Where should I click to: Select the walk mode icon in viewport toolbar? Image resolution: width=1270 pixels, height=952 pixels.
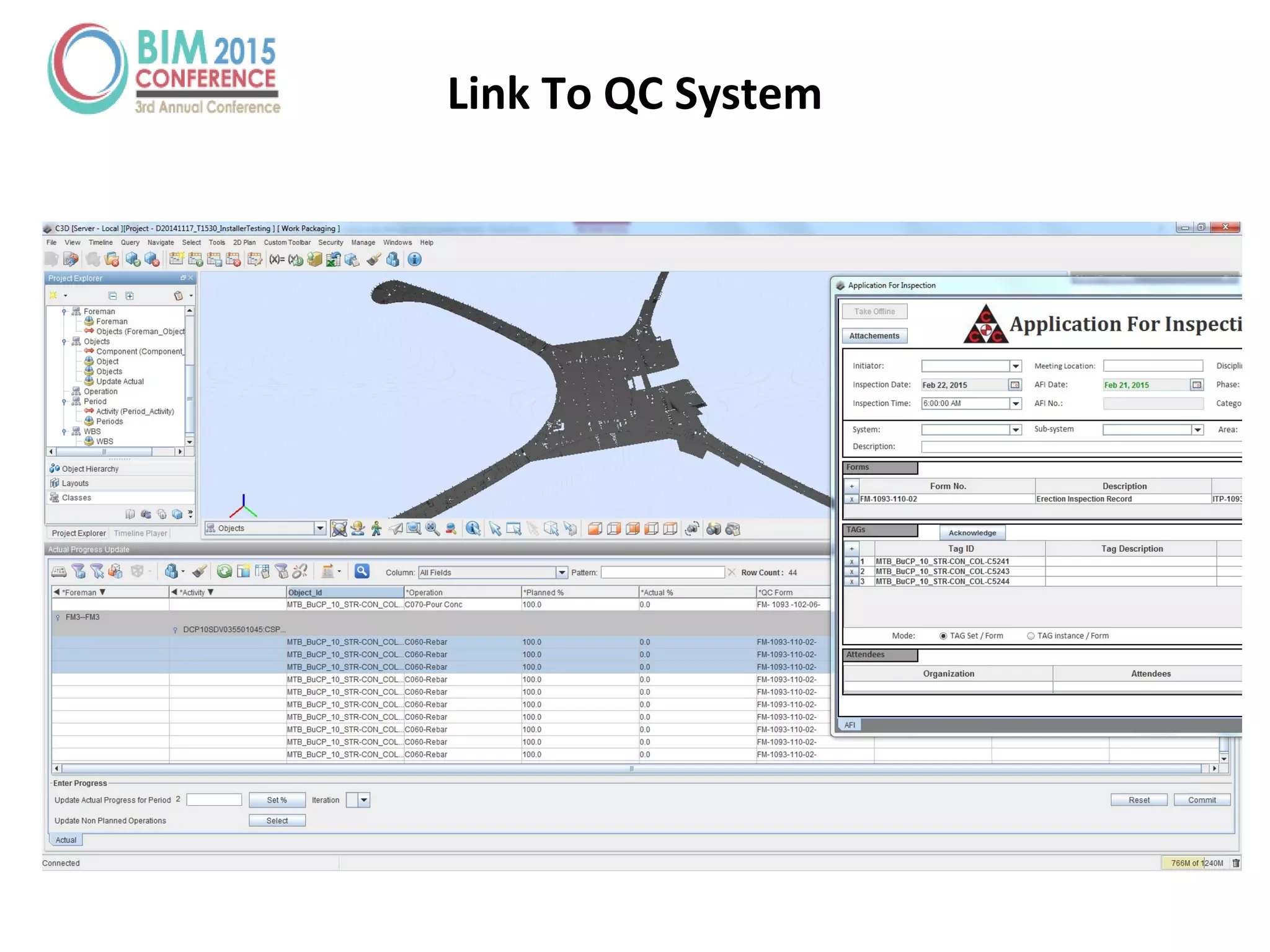pos(376,529)
